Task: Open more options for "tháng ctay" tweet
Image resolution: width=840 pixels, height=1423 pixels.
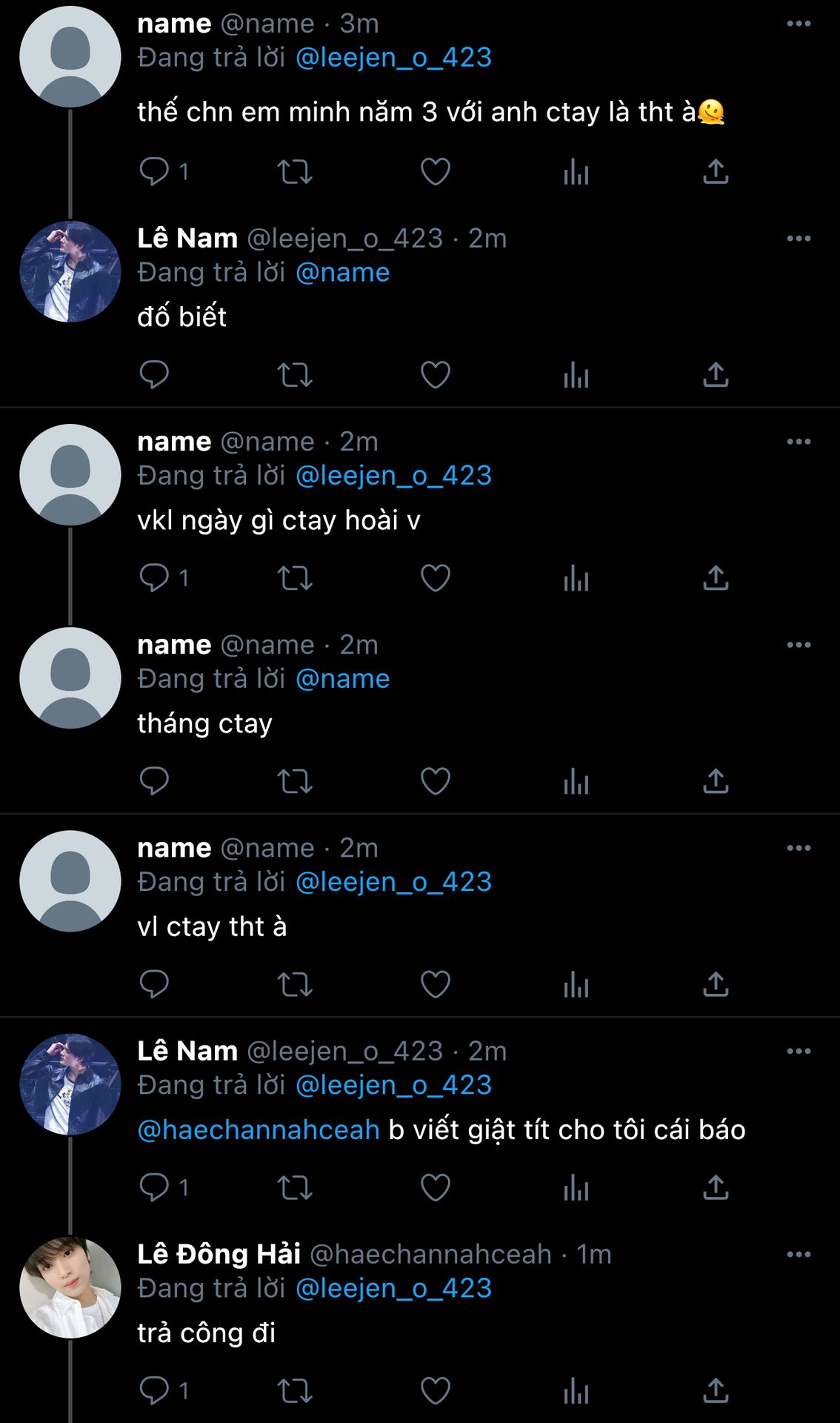Action: pyautogui.click(x=799, y=645)
